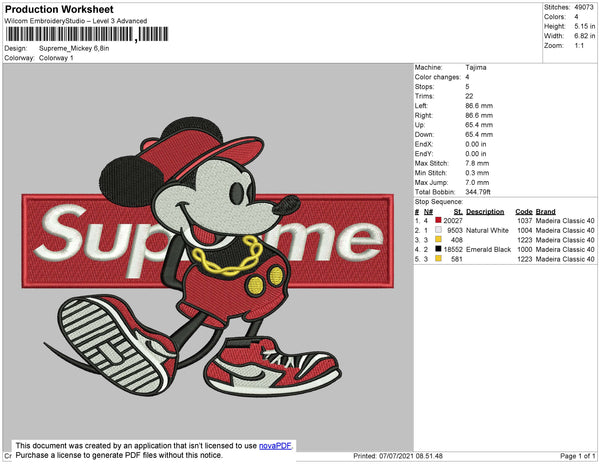Click the Trims value 22

(469, 96)
